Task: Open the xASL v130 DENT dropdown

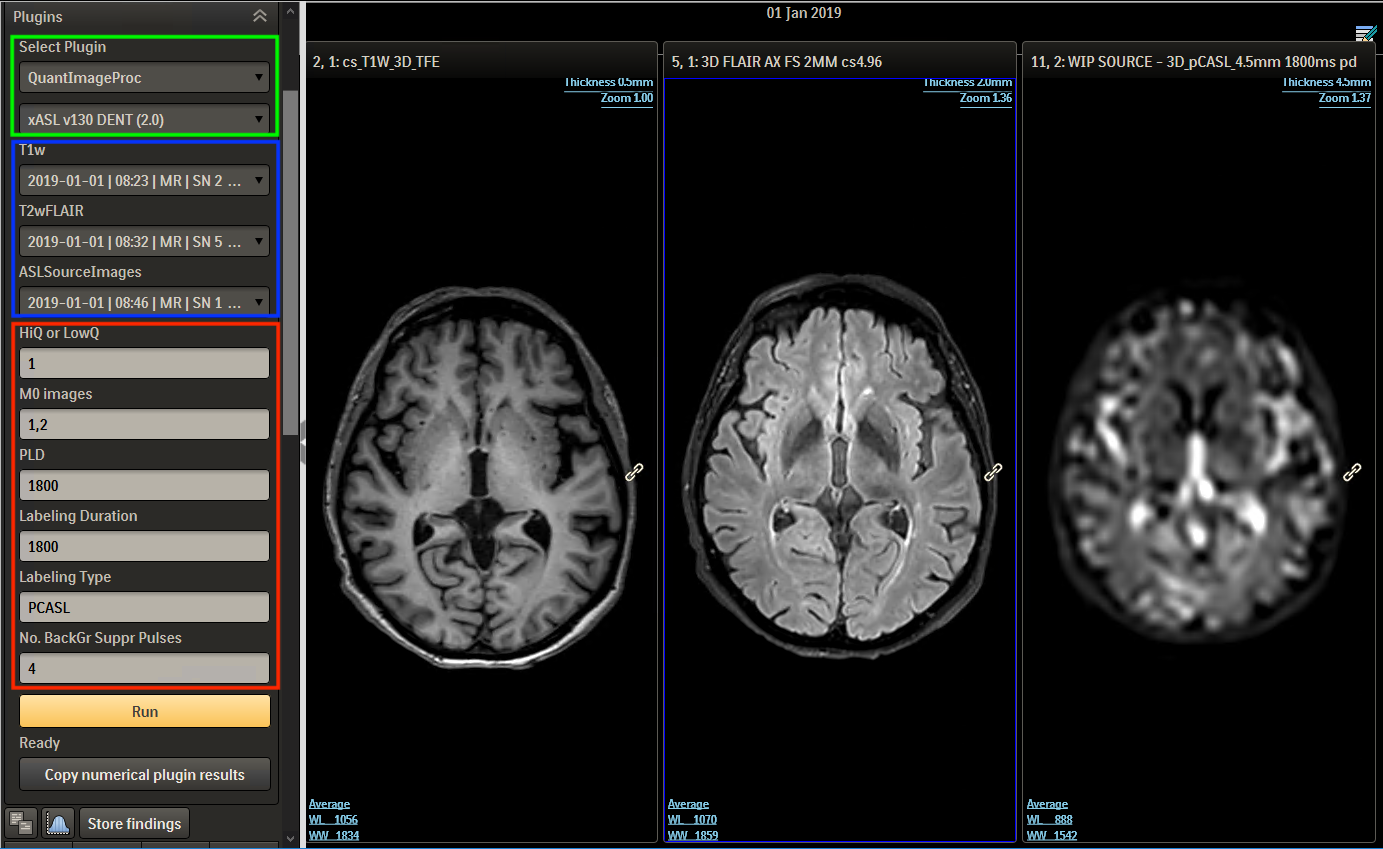Action: tap(144, 119)
